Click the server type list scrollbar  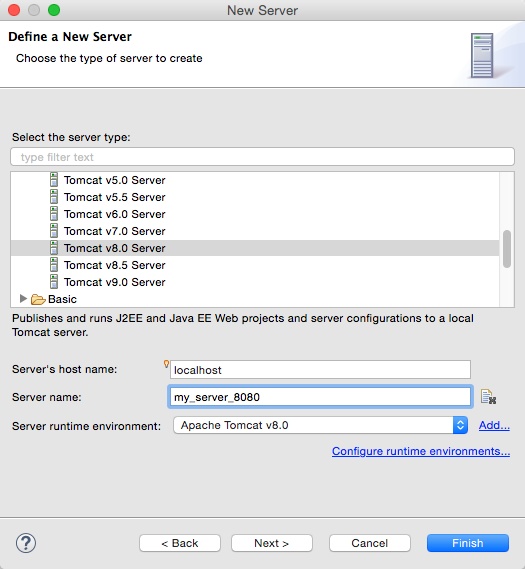tap(507, 249)
